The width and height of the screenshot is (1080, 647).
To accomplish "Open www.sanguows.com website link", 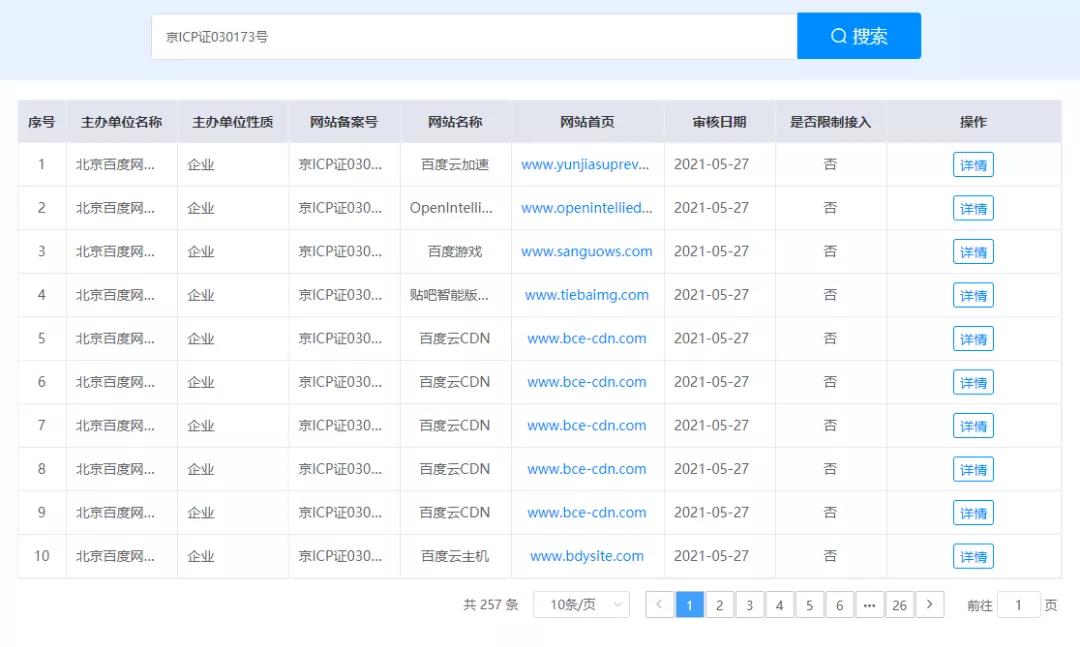I will pos(587,251).
